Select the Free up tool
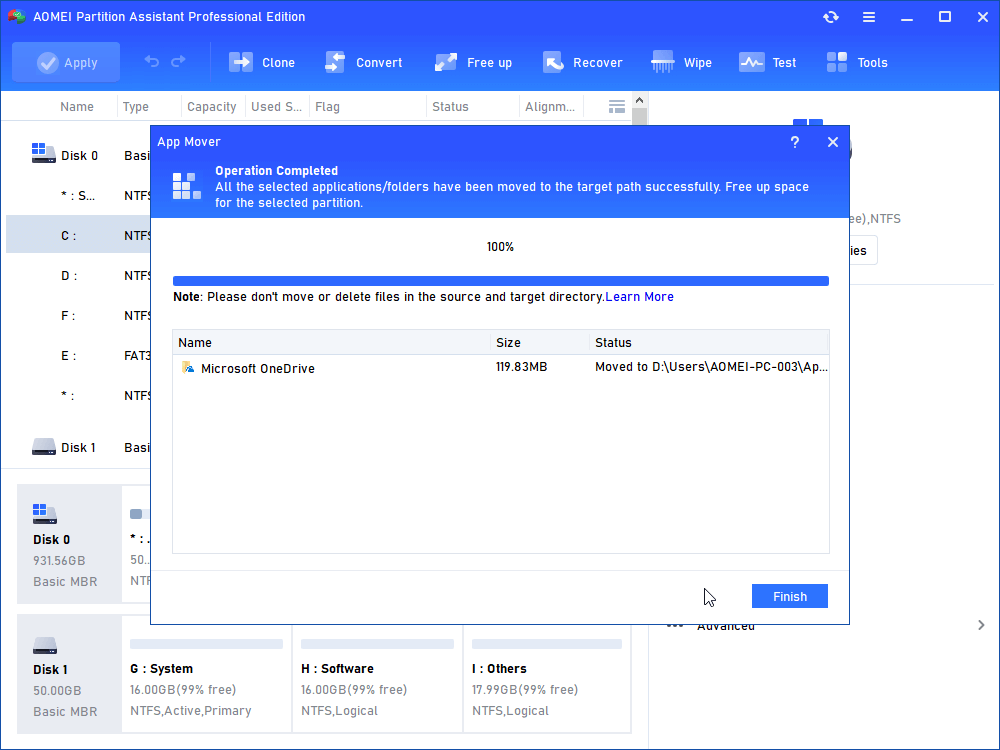The height and width of the screenshot is (750, 1000). [474, 62]
